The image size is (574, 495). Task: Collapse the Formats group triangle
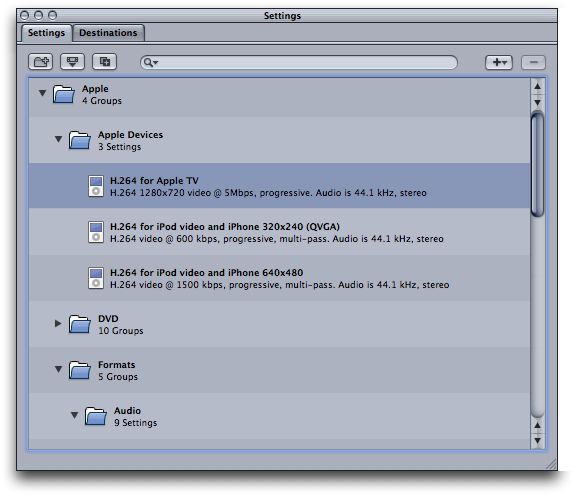[59, 369]
